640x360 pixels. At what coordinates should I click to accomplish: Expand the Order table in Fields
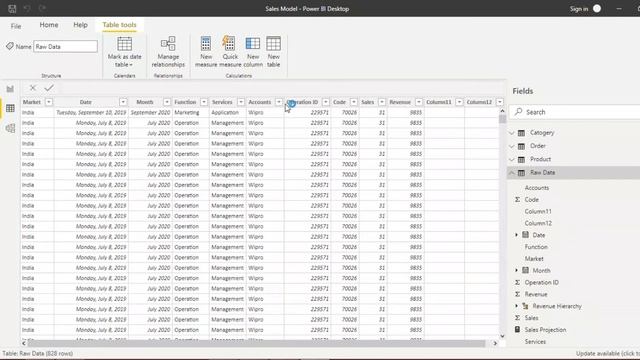[511, 146]
